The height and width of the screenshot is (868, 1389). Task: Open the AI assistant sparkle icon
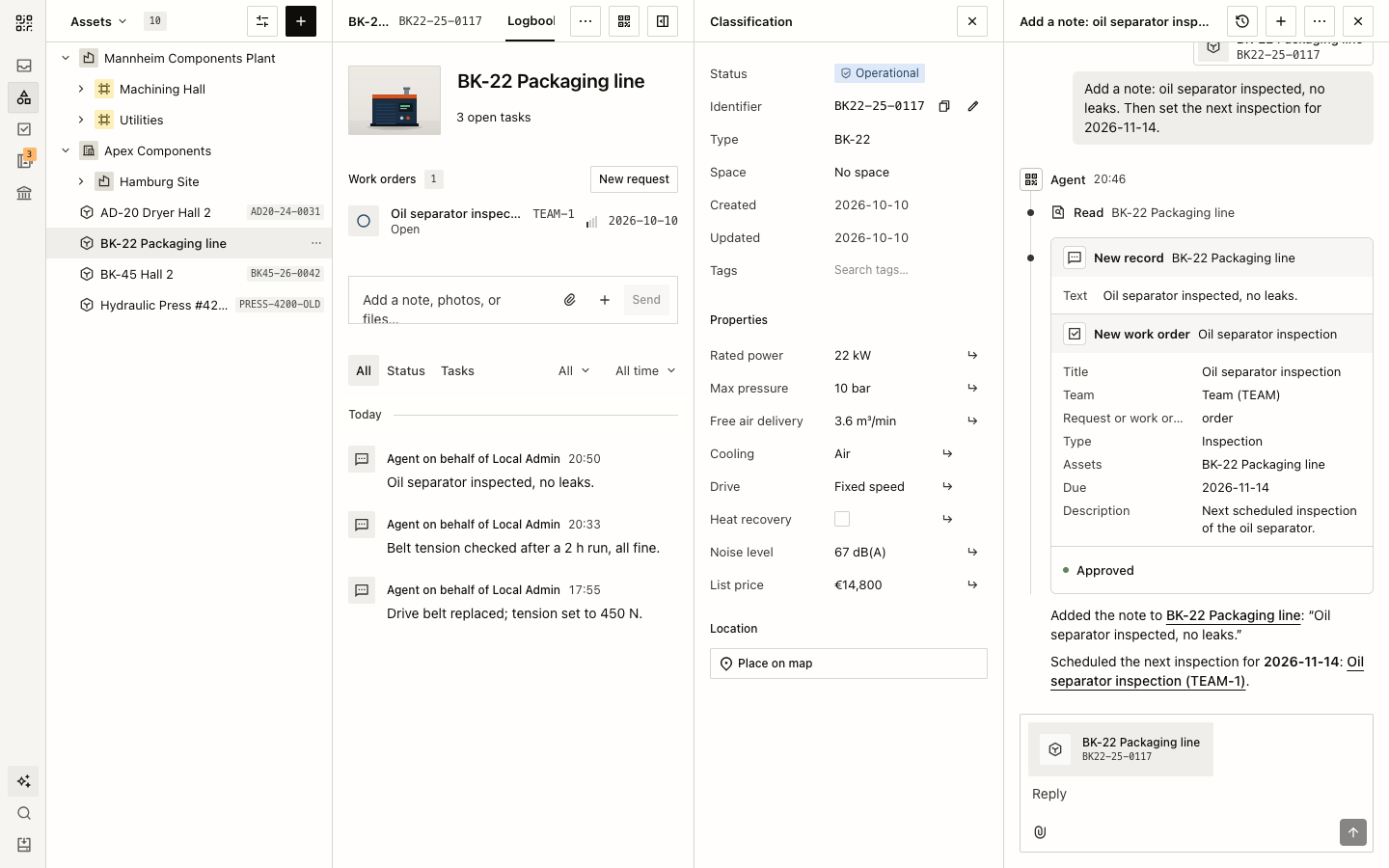coord(24,781)
